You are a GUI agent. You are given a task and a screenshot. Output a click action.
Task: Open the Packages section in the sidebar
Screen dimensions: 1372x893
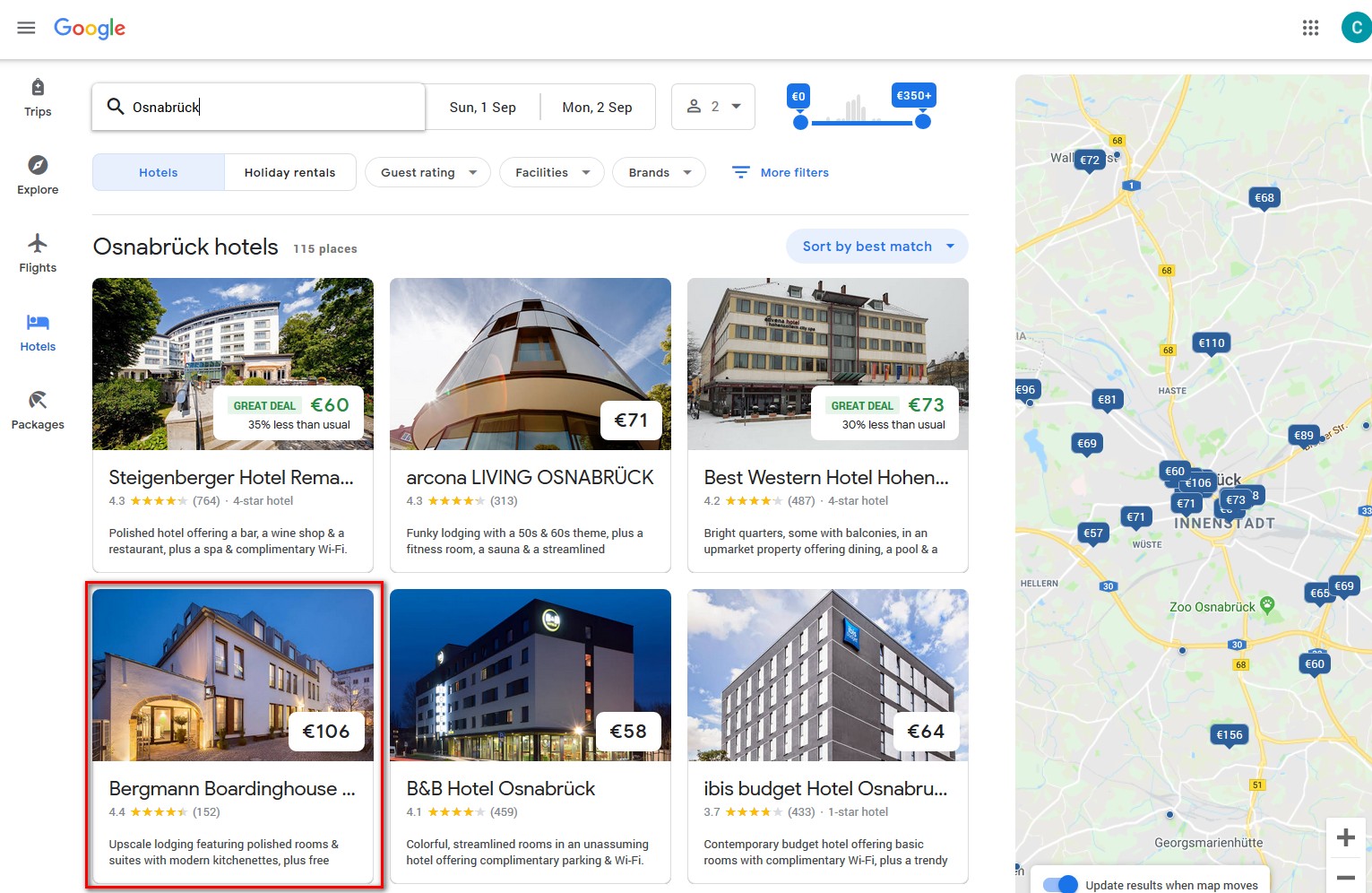point(37,409)
